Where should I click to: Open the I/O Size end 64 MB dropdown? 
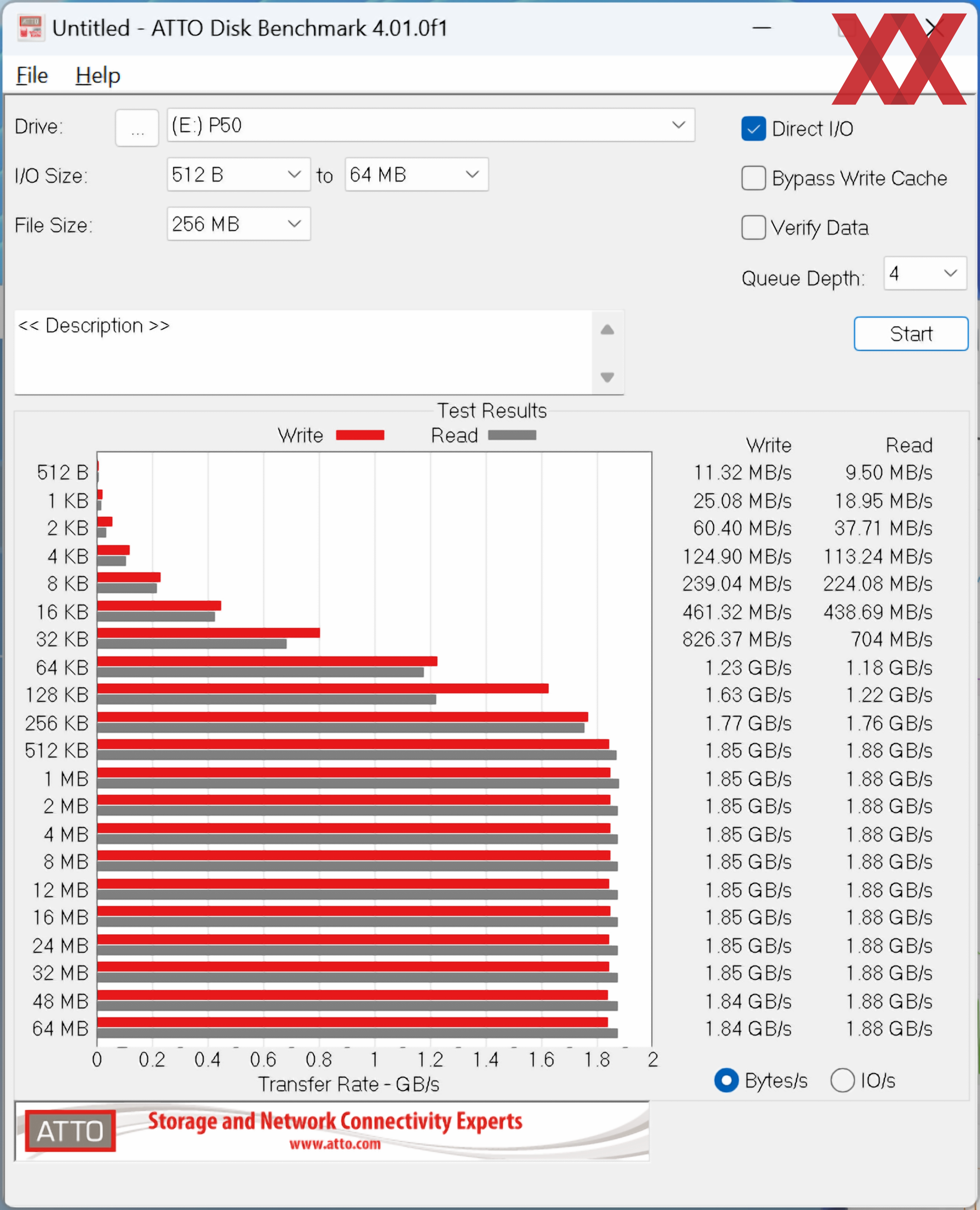pyautogui.click(x=416, y=175)
